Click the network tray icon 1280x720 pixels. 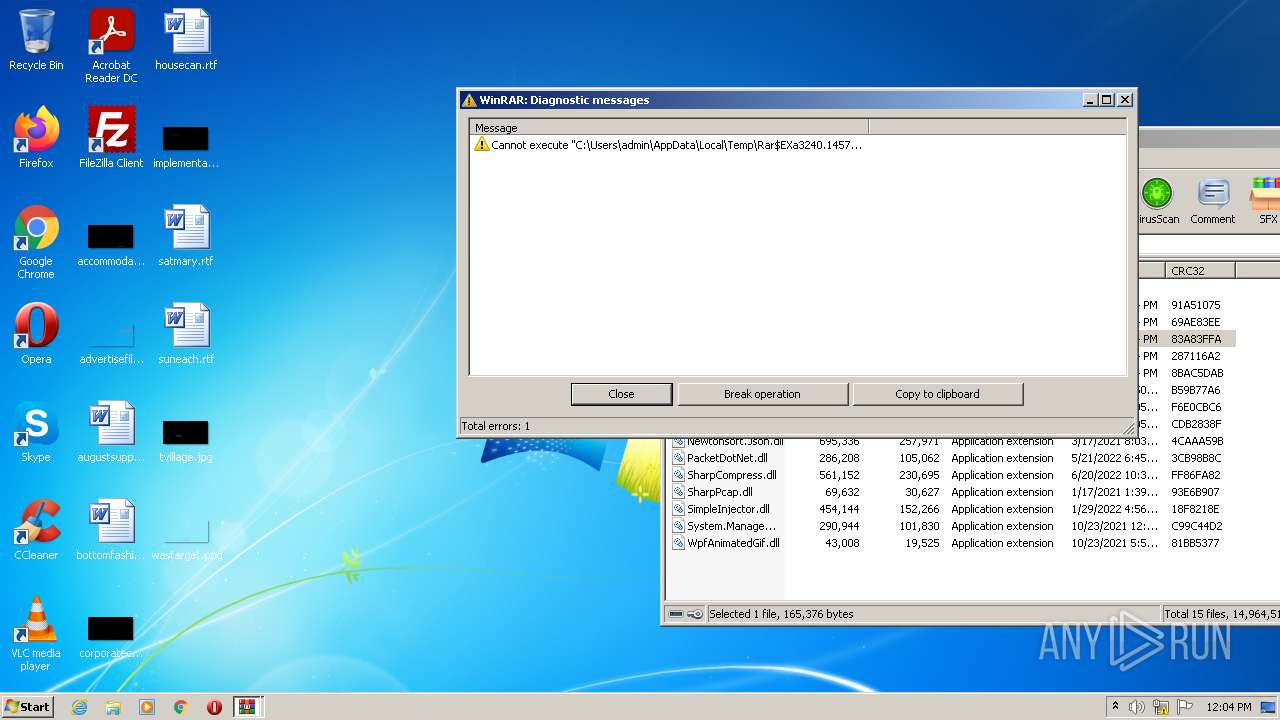pyautogui.click(x=1161, y=707)
